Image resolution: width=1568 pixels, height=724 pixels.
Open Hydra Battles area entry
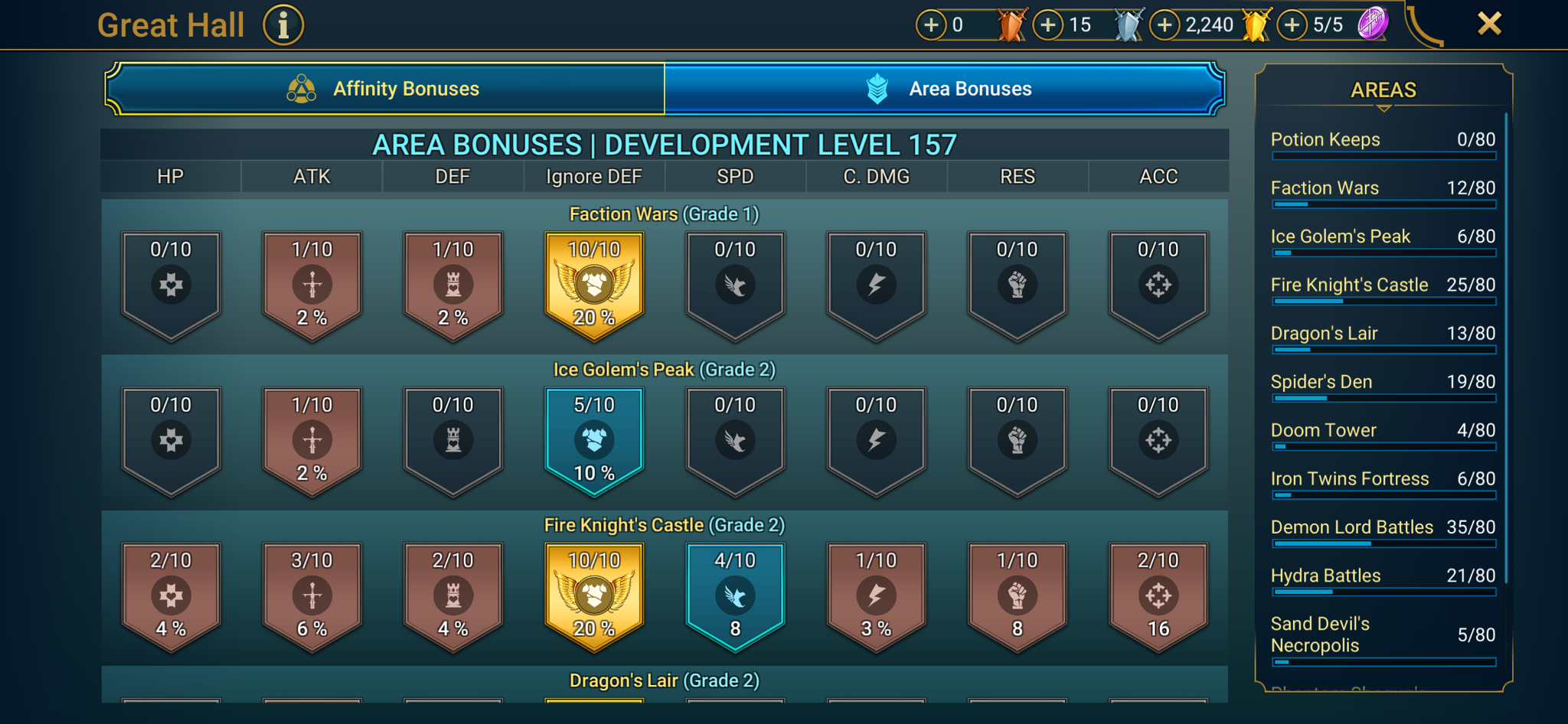tap(1383, 581)
